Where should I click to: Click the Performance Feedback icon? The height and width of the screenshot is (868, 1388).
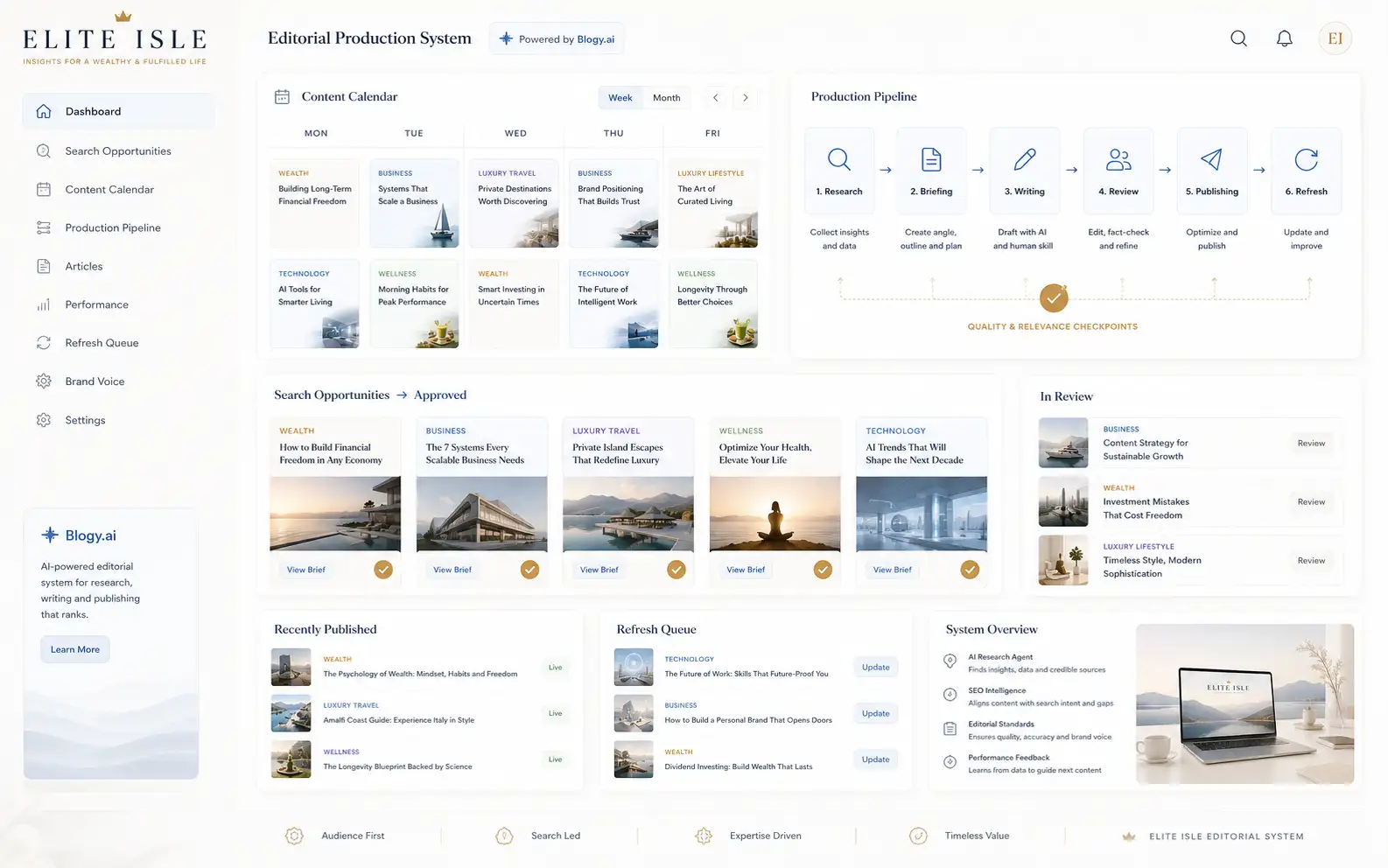[950, 762]
